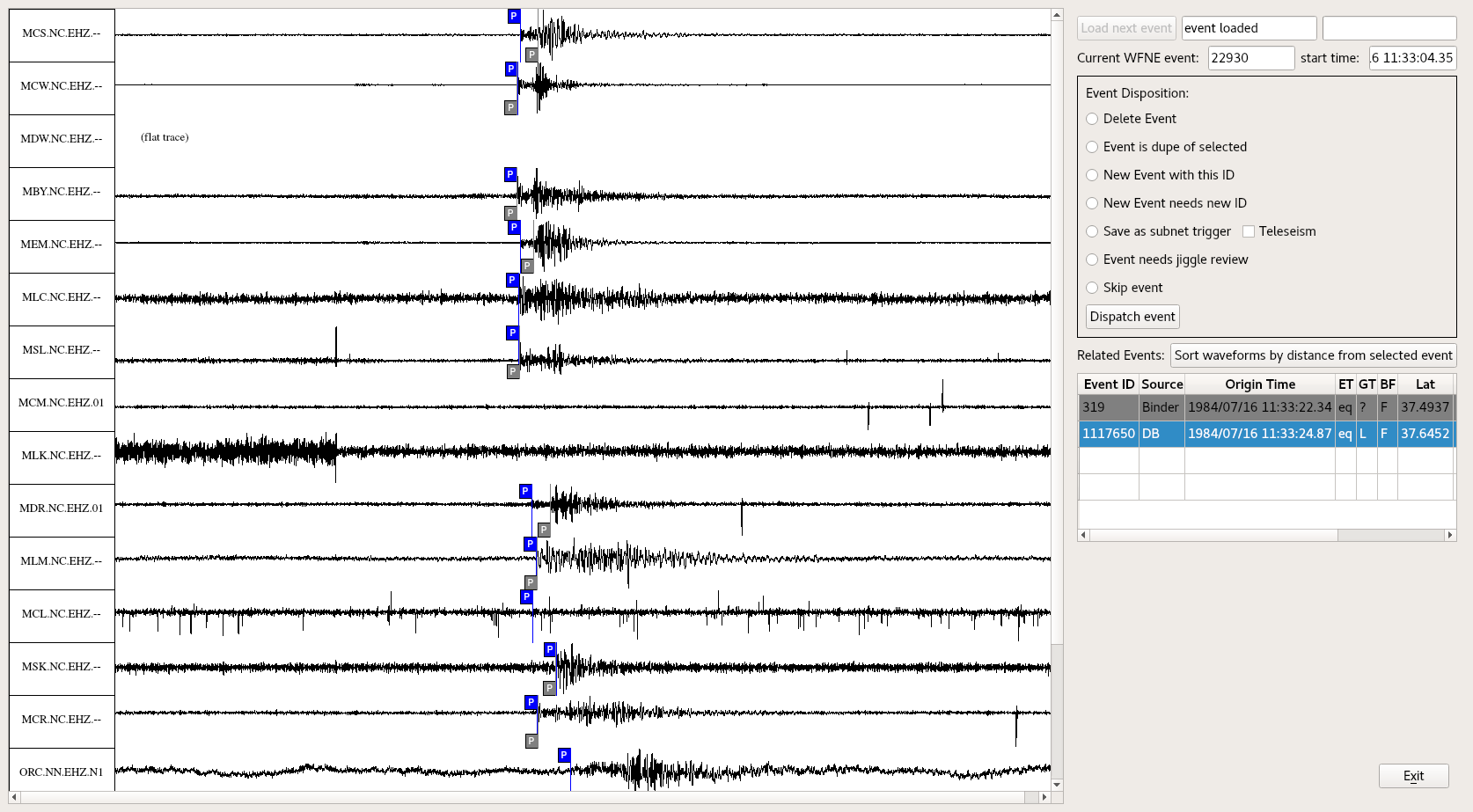This screenshot has width=1473, height=812.
Task: Click gray P marker on MLM.NC.EHZ trace
Action: [531, 582]
